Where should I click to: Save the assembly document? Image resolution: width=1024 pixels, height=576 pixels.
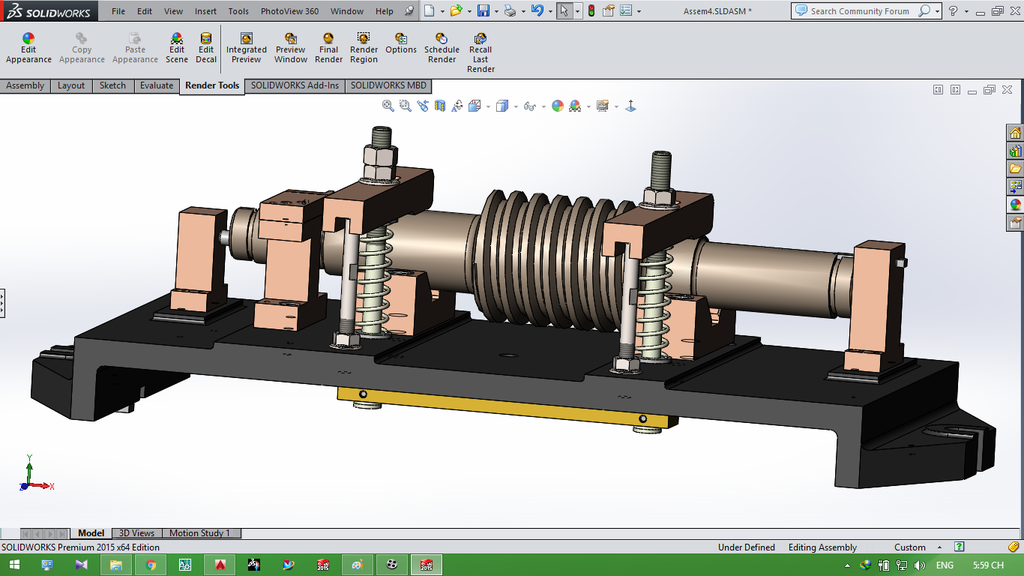click(x=483, y=10)
